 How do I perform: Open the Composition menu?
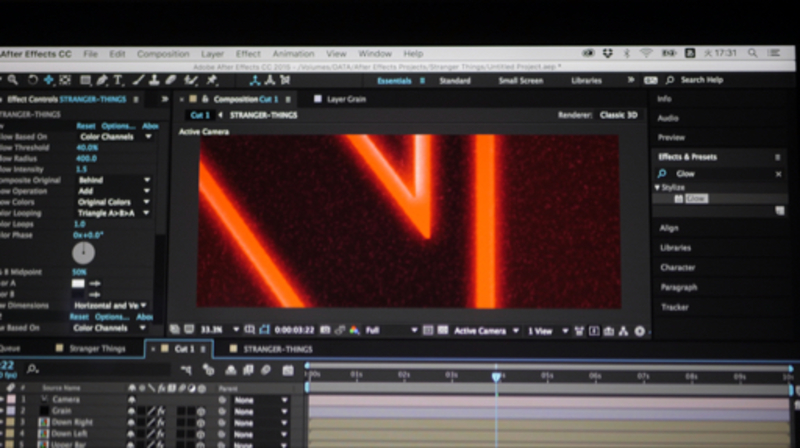point(163,54)
